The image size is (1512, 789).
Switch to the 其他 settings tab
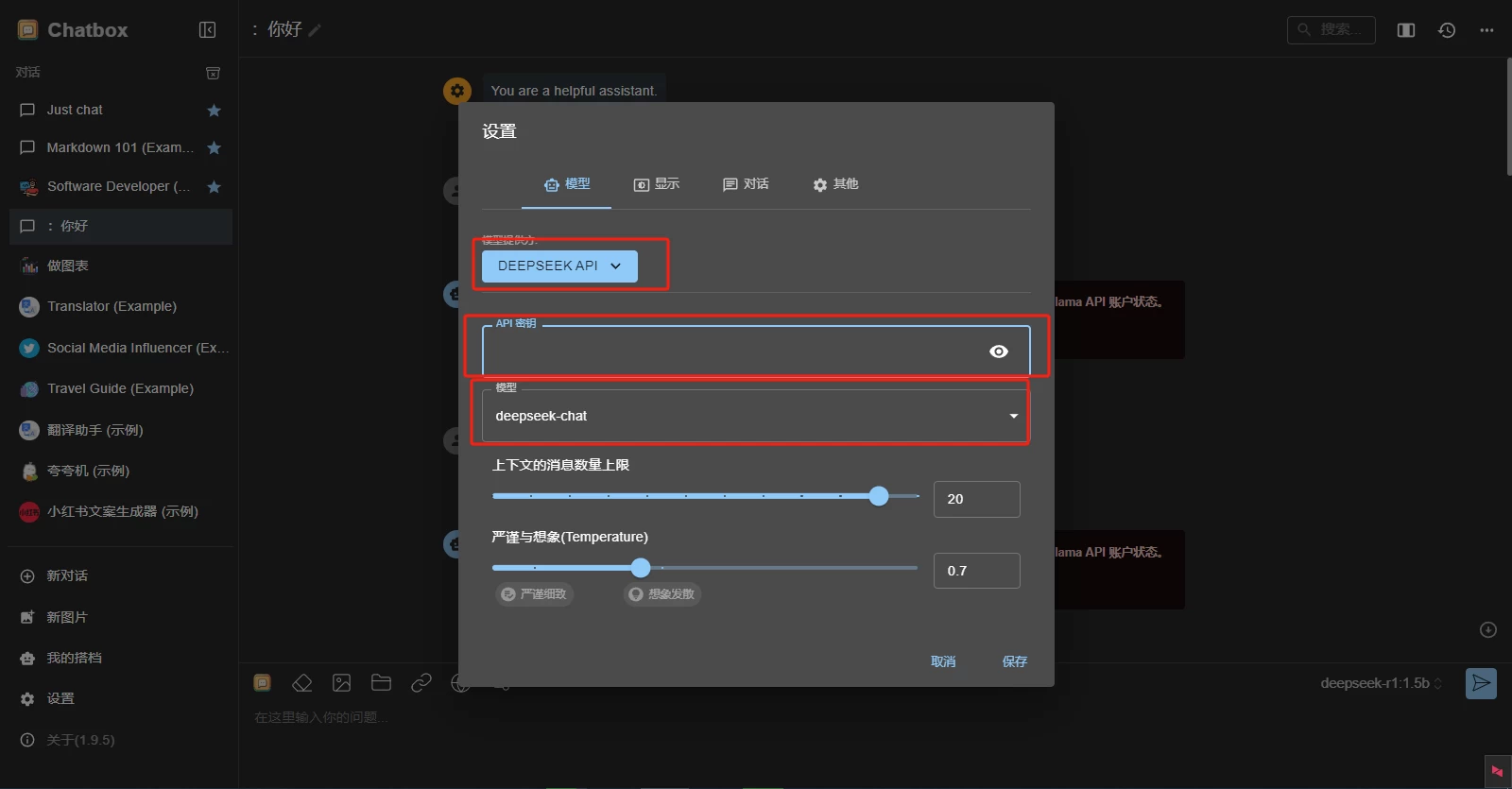(835, 184)
